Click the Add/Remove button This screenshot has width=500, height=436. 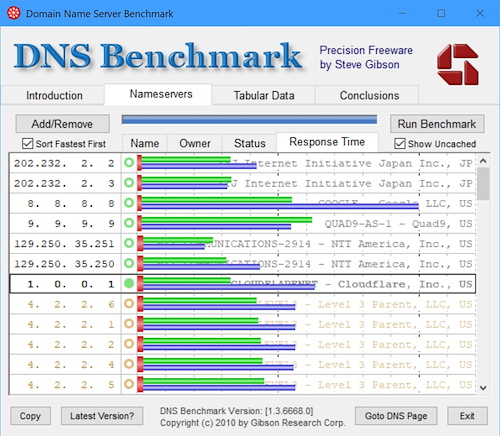(x=62, y=124)
